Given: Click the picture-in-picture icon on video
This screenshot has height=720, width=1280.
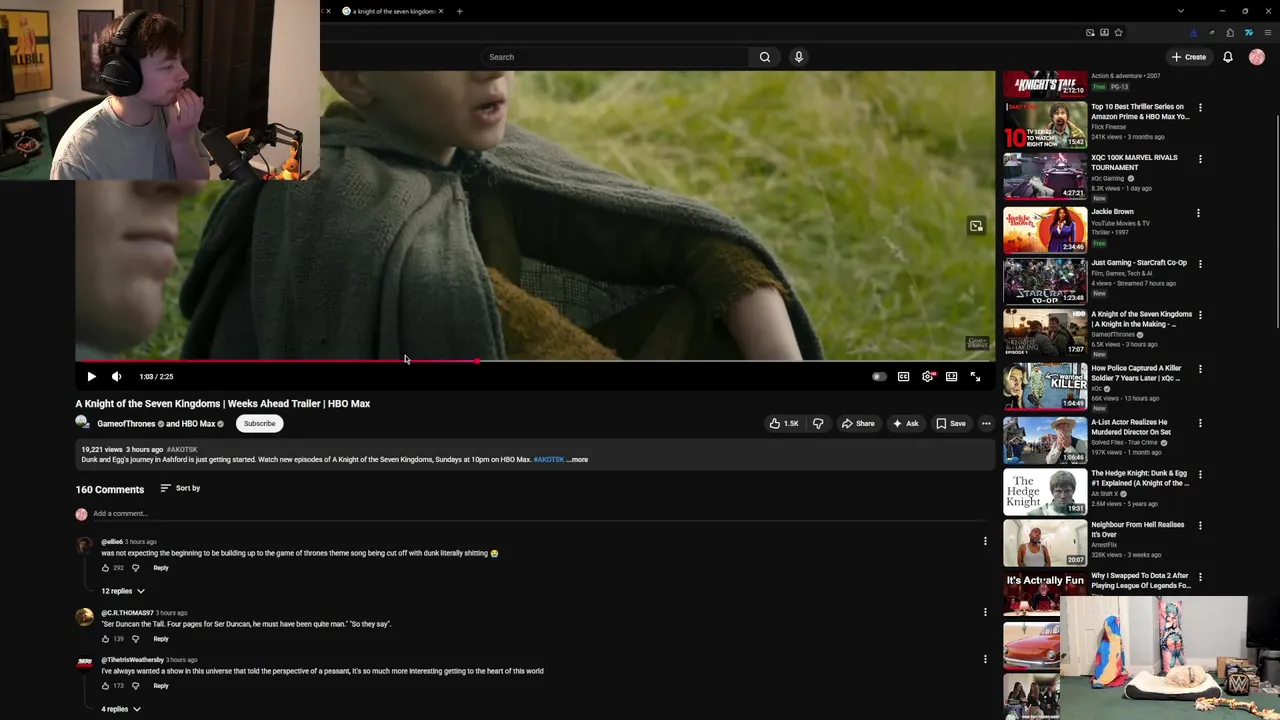Looking at the screenshot, I should (x=976, y=226).
